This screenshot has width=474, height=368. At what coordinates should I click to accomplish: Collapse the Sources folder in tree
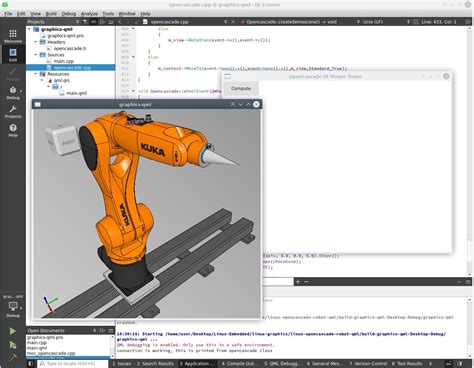36,55
